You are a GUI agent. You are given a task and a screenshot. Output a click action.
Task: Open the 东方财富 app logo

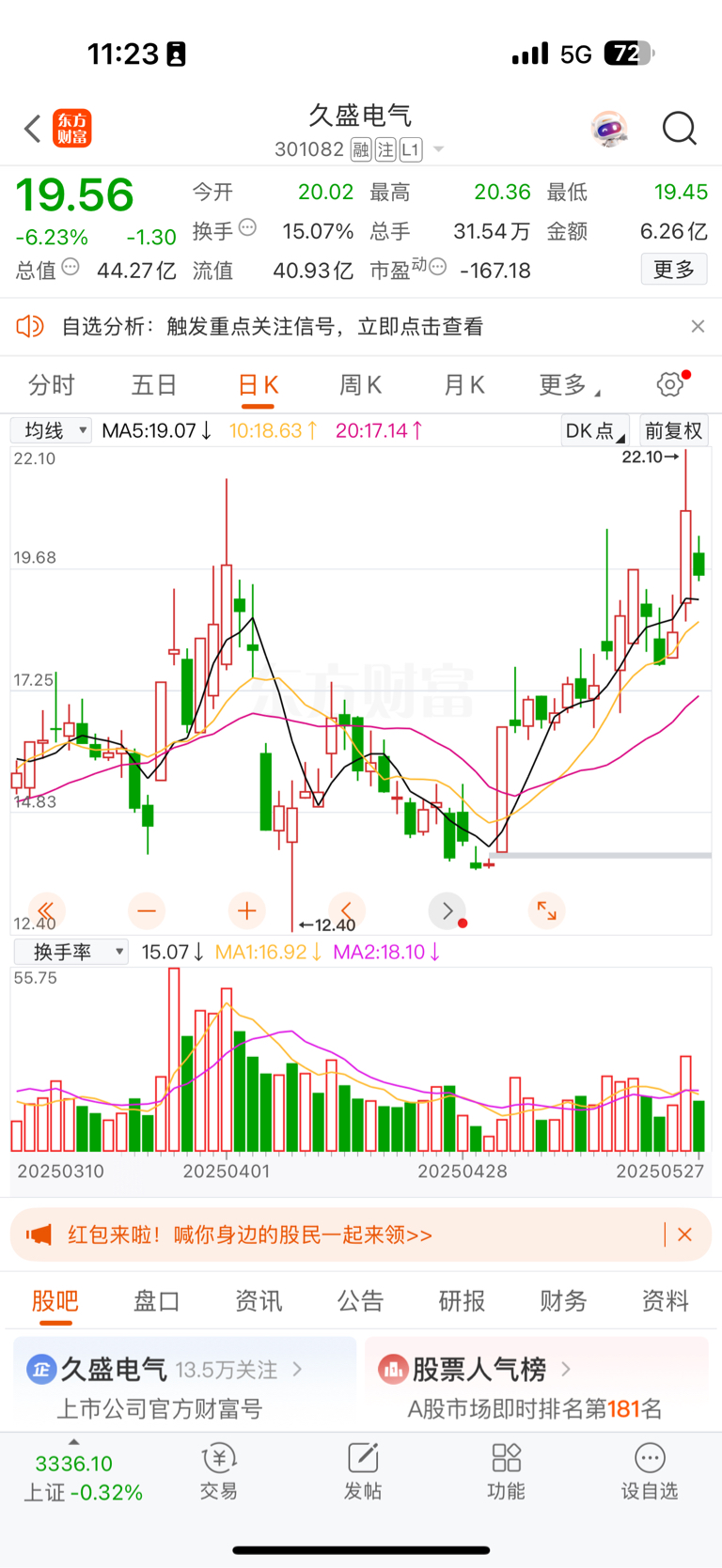72,129
